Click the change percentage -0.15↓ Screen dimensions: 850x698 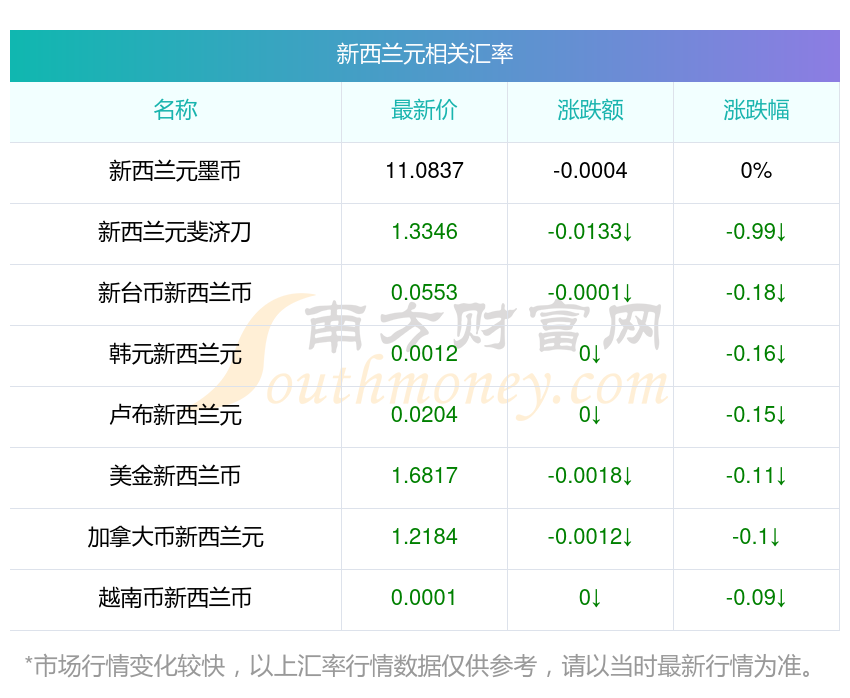click(x=756, y=415)
